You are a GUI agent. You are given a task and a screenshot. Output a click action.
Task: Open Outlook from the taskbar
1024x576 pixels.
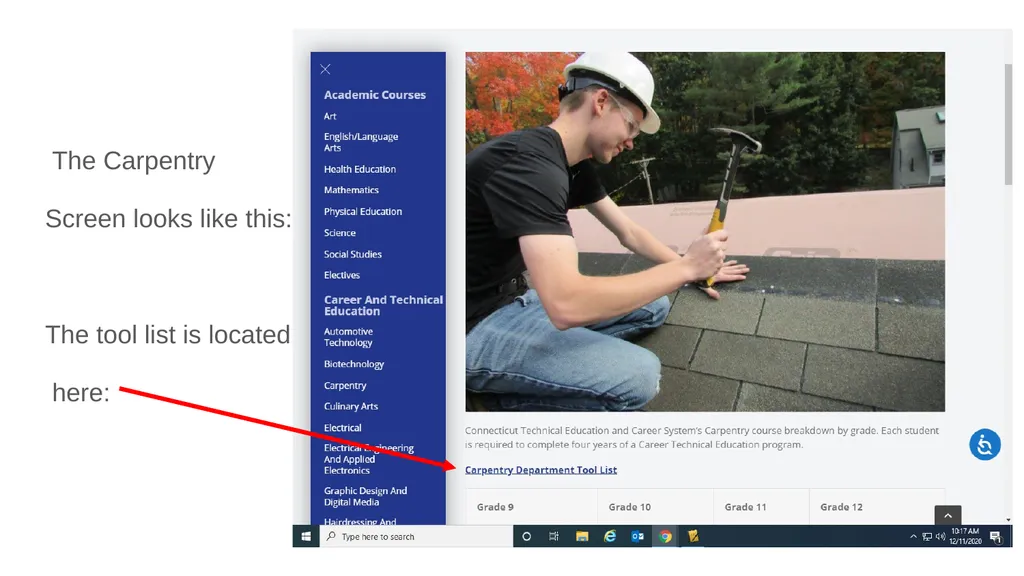point(637,537)
